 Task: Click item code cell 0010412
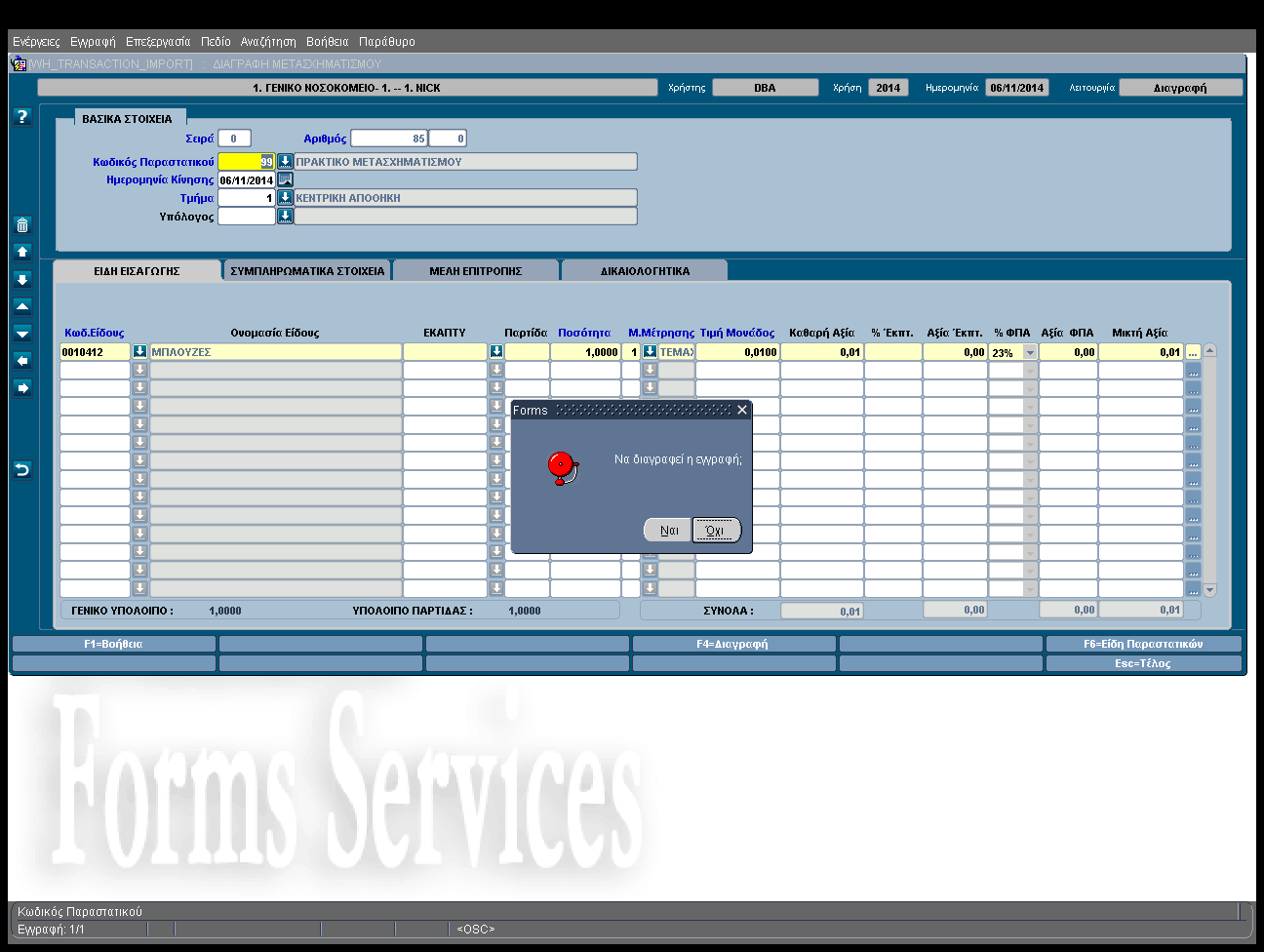point(95,352)
